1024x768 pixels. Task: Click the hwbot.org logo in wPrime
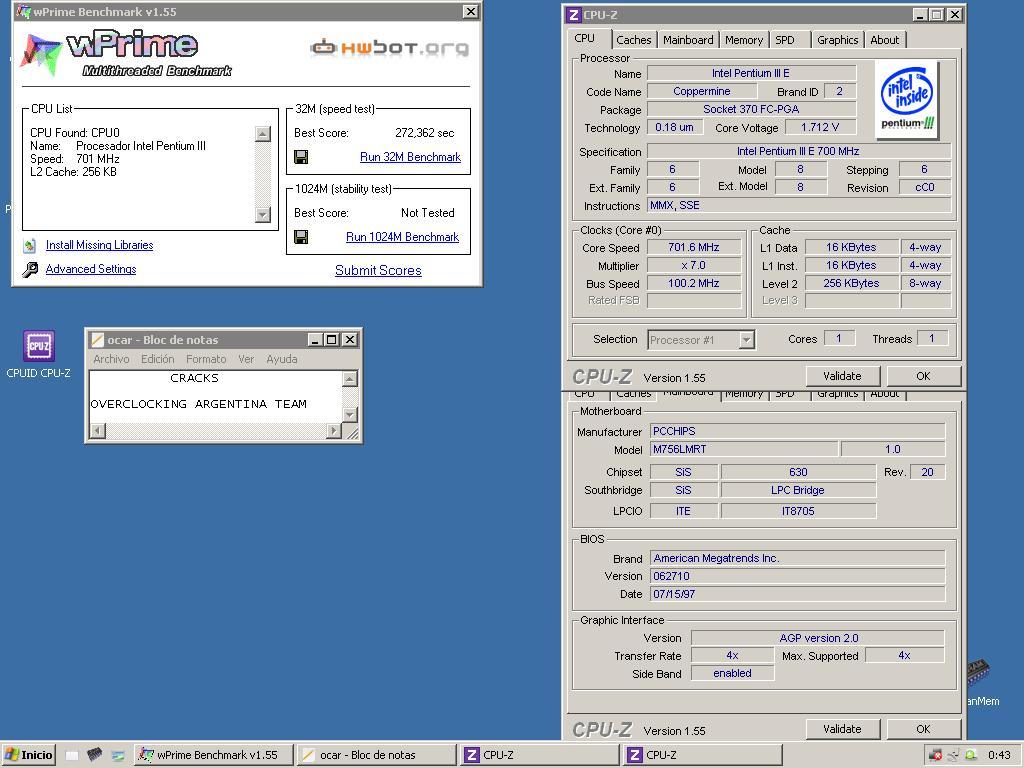(x=389, y=48)
